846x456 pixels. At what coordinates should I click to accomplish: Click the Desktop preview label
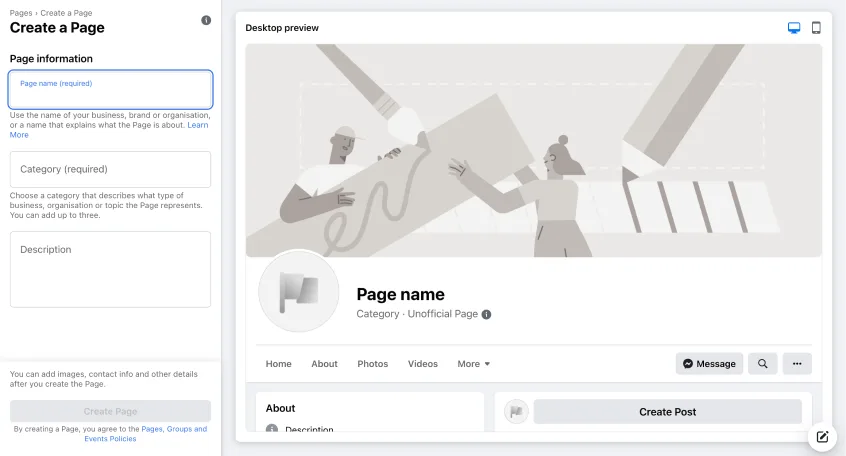coord(282,28)
